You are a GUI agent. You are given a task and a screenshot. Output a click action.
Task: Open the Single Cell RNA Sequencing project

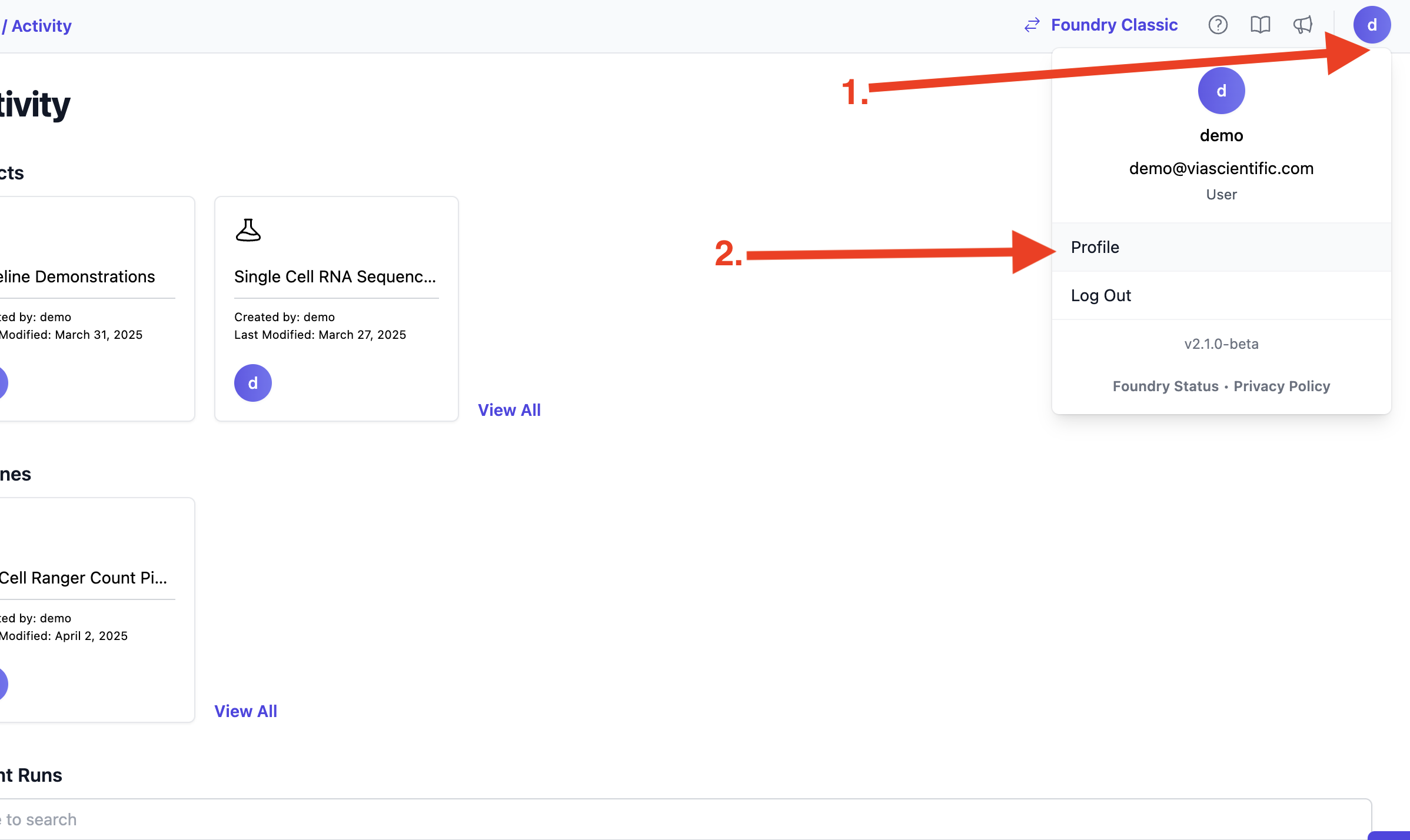click(335, 276)
